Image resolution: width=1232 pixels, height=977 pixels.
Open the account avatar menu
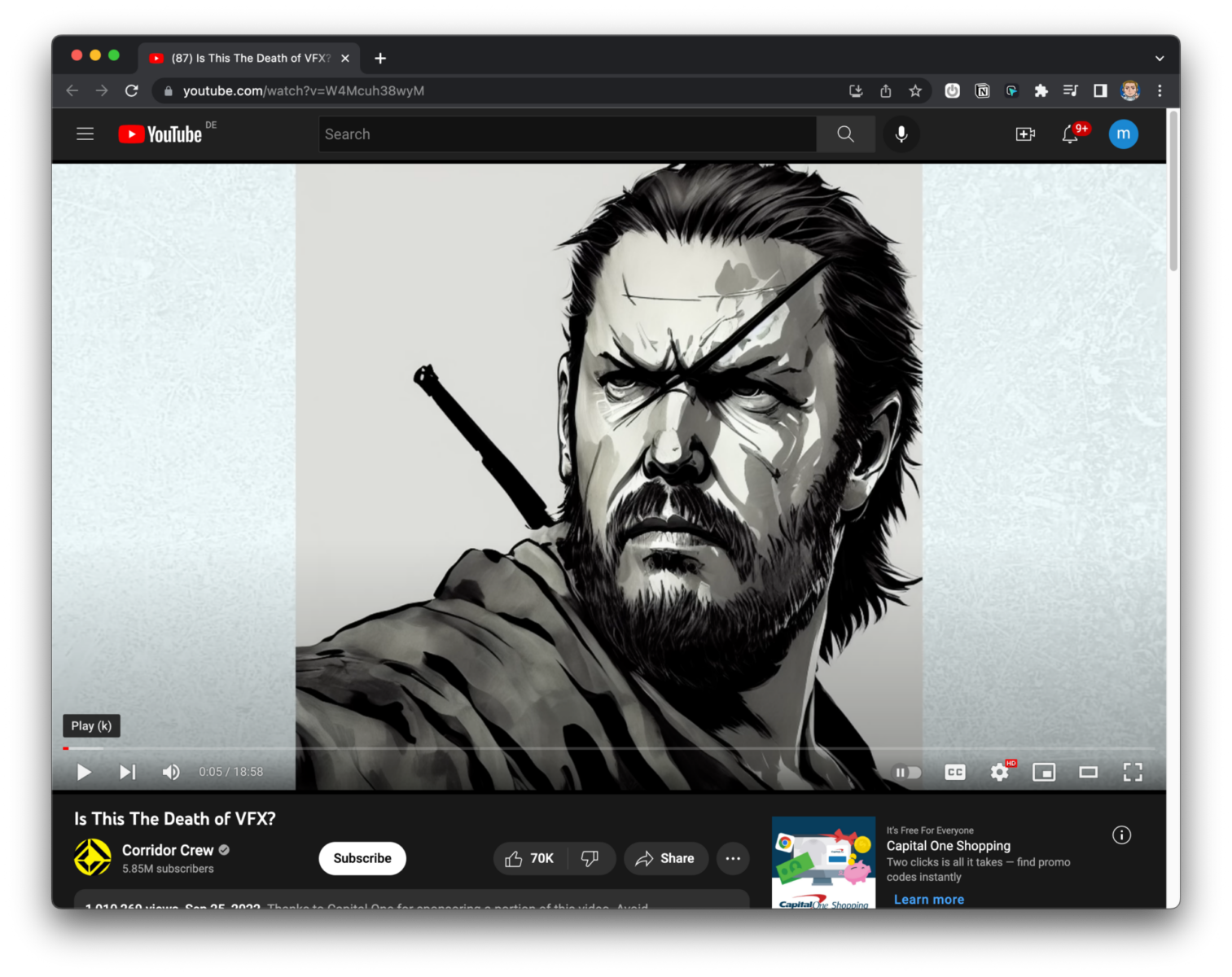coord(1124,134)
